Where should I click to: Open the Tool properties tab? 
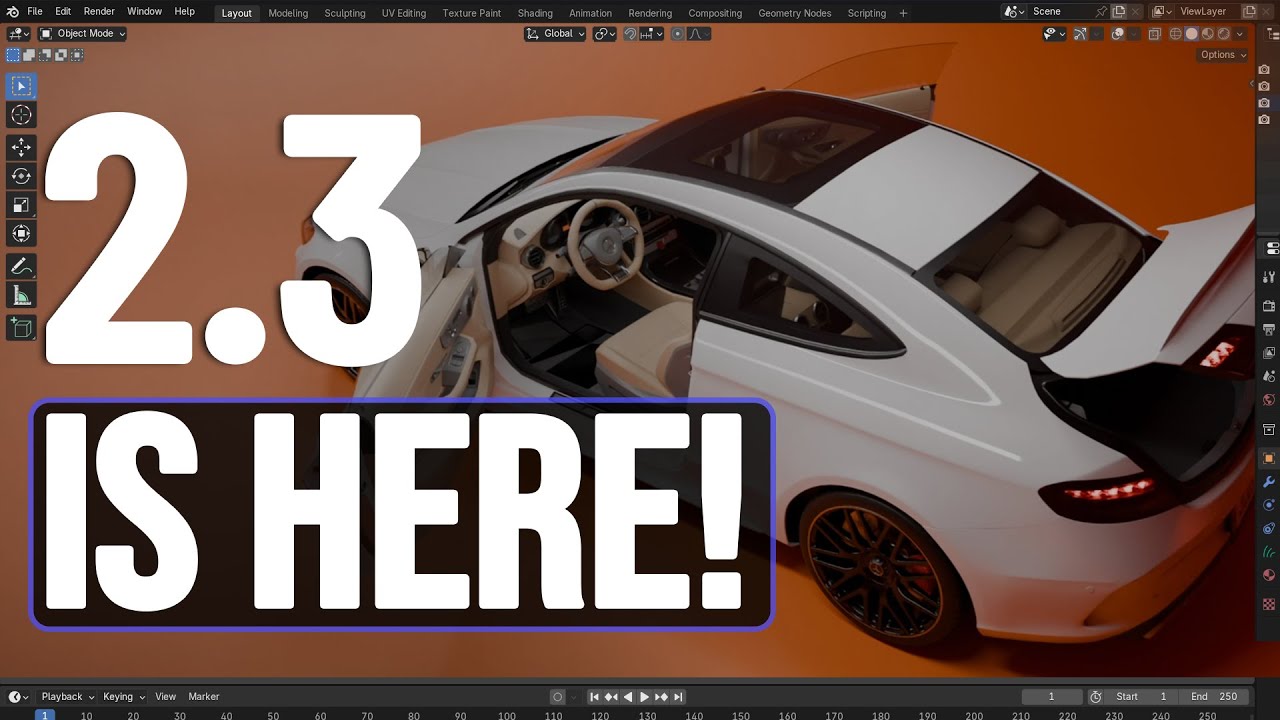[1269, 277]
